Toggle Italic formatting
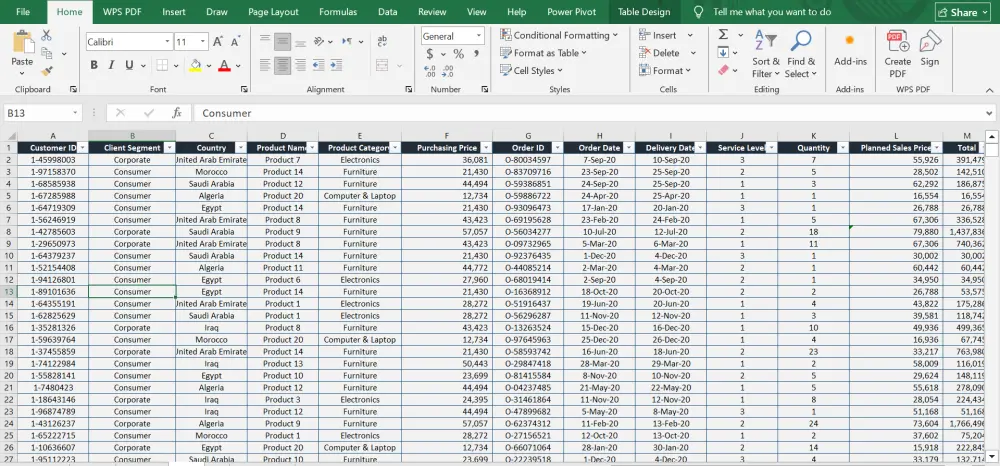Screen dimensions: 1000x466 111,65
